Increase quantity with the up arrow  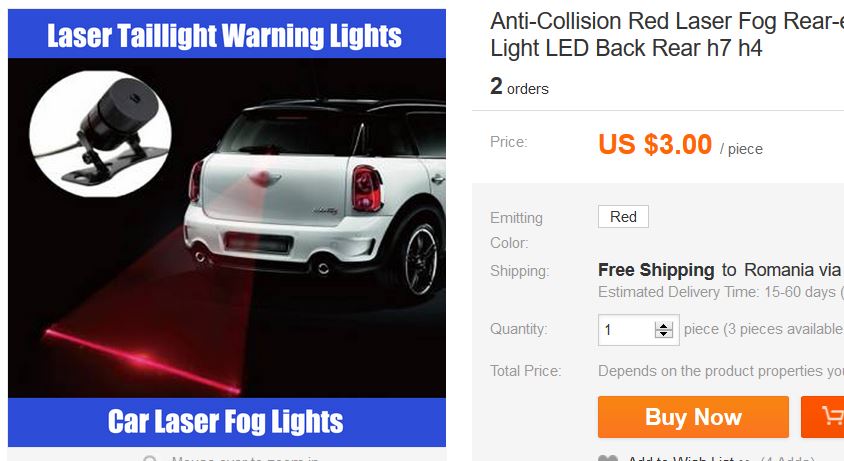click(664, 326)
